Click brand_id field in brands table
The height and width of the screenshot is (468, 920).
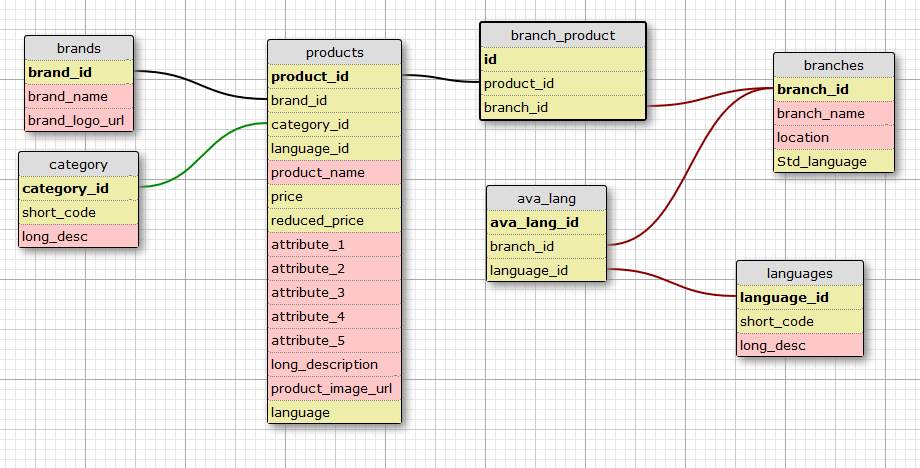coord(79,72)
